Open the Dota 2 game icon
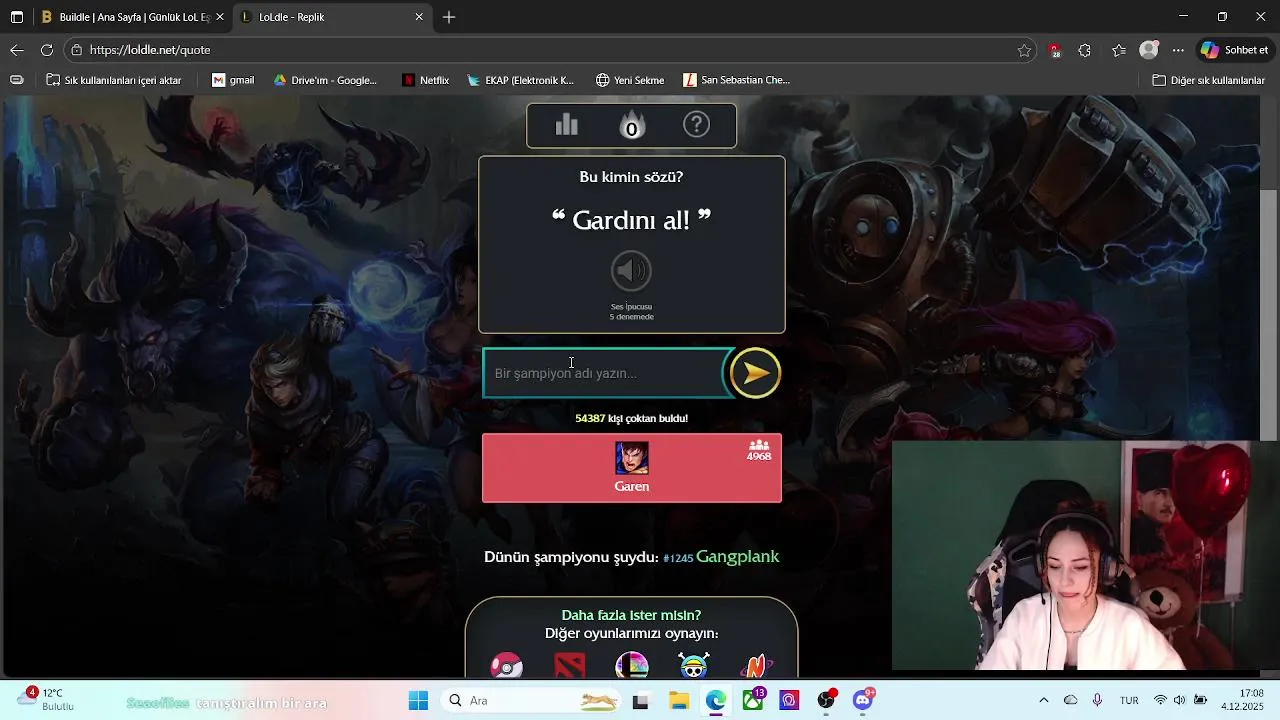Screen dimensions: 1280x720 click(570, 666)
